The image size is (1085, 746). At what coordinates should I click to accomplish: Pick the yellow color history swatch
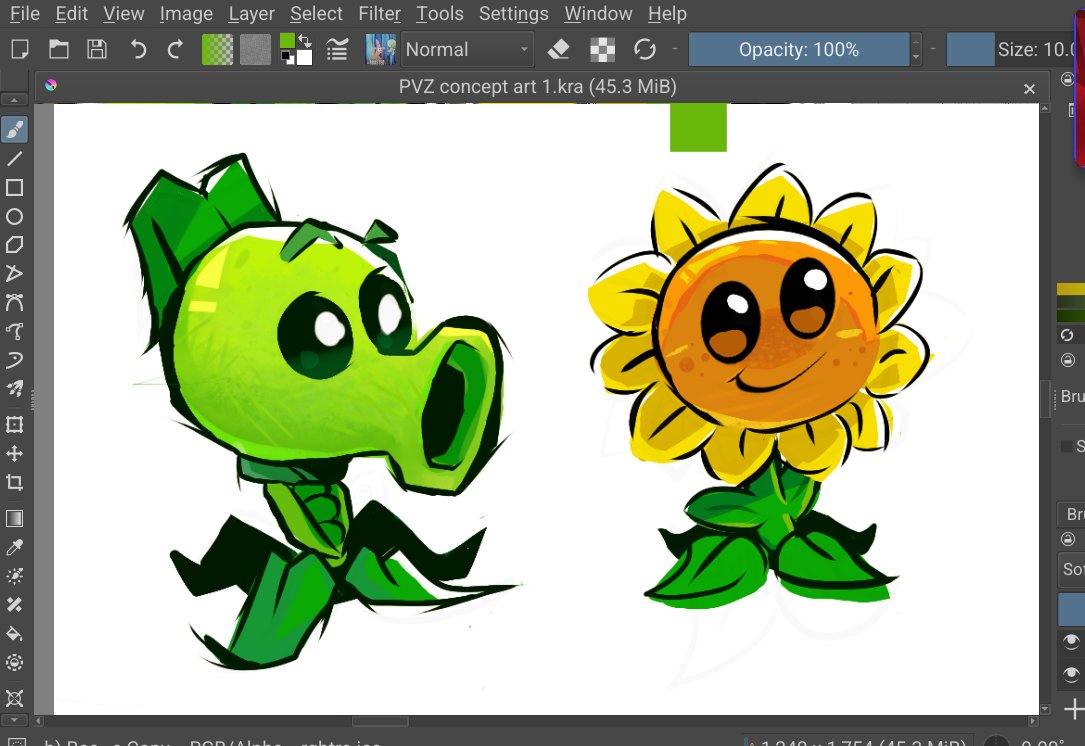click(1070, 288)
